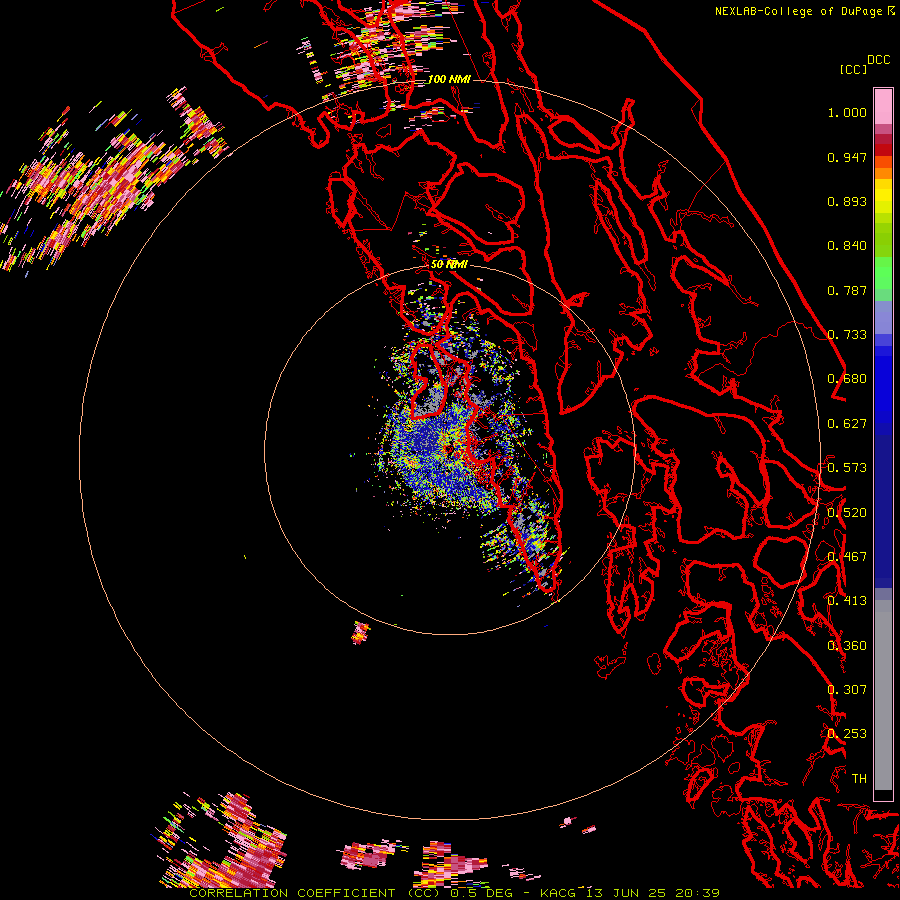Click the 0.573 scale label
Viewport: 900px width, 900px height.
tap(847, 468)
